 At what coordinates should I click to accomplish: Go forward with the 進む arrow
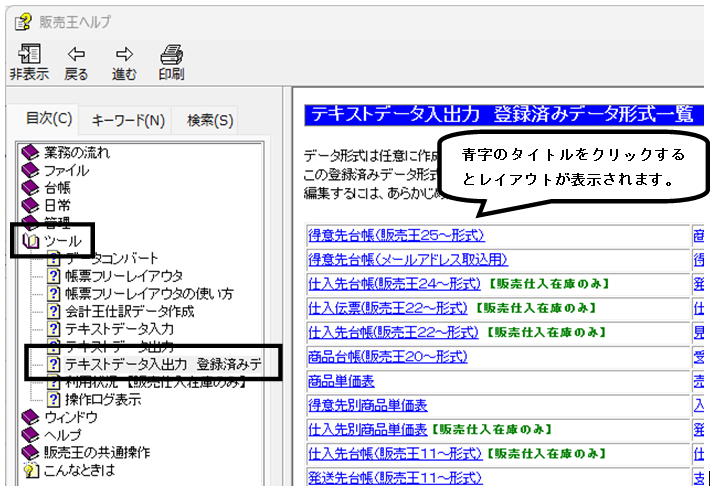124,54
